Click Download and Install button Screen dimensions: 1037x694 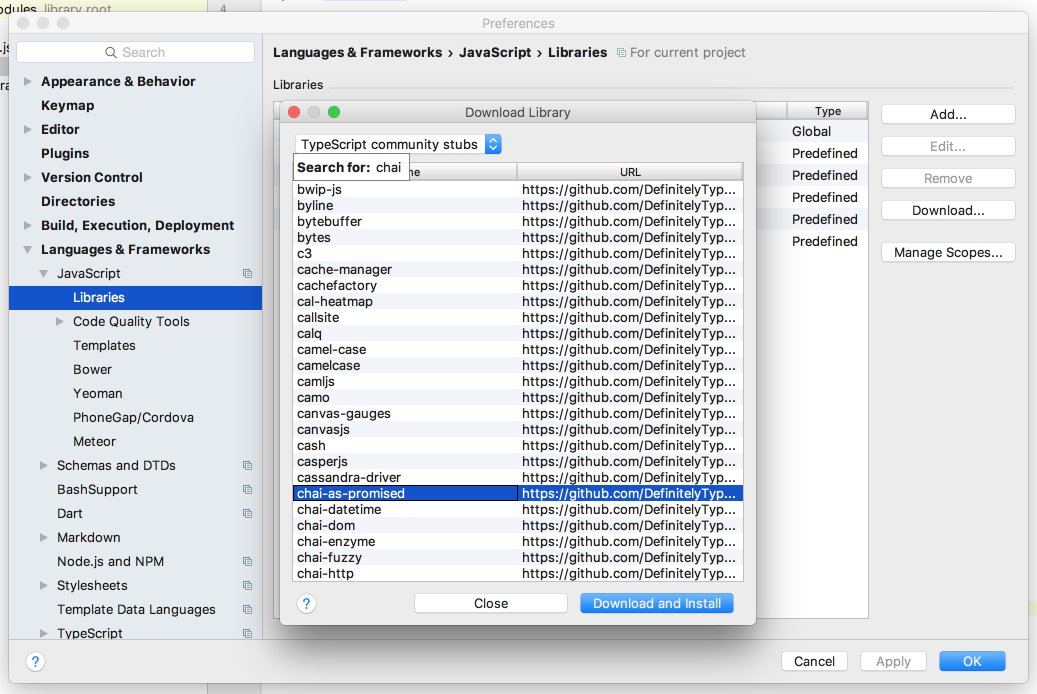click(x=657, y=603)
